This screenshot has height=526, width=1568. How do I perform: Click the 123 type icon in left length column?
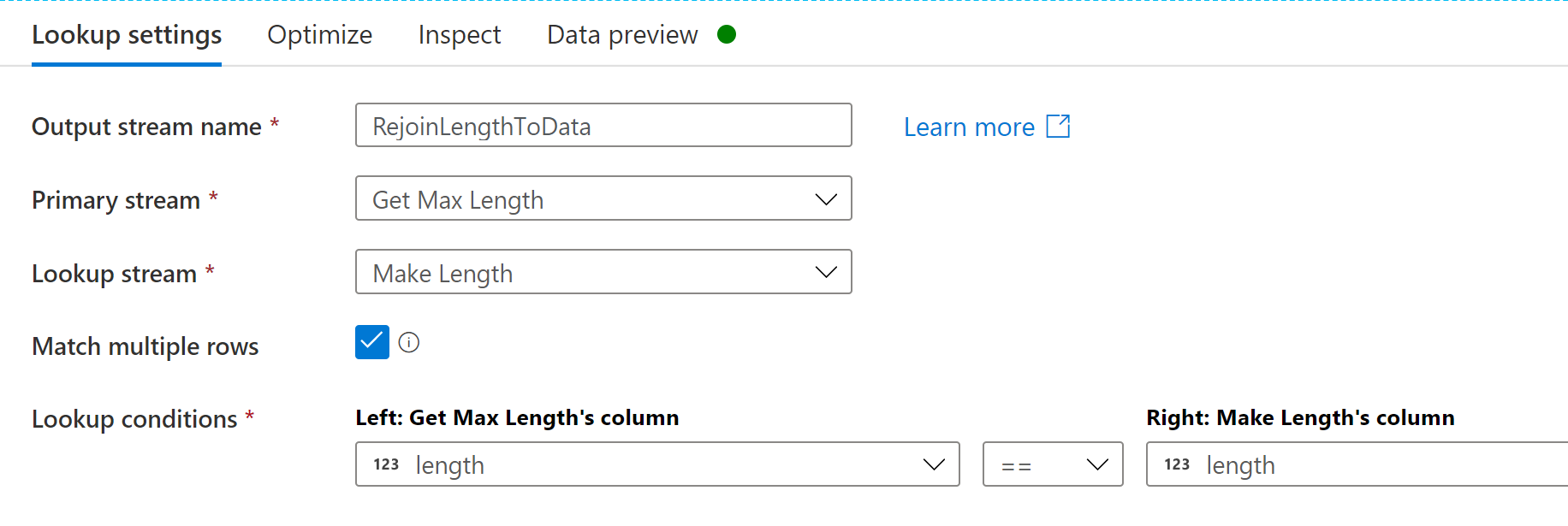click(x=386, y=464)
